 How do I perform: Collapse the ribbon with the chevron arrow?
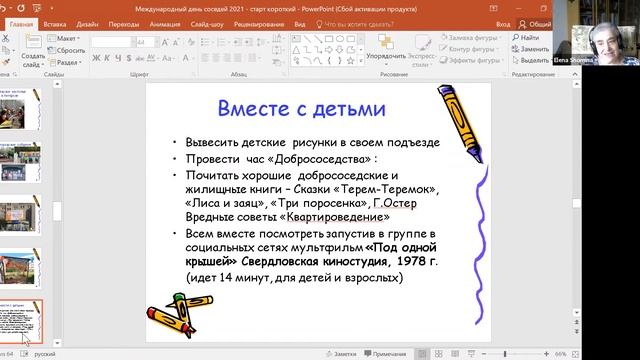pyautogui.click(x=575, y=74)
